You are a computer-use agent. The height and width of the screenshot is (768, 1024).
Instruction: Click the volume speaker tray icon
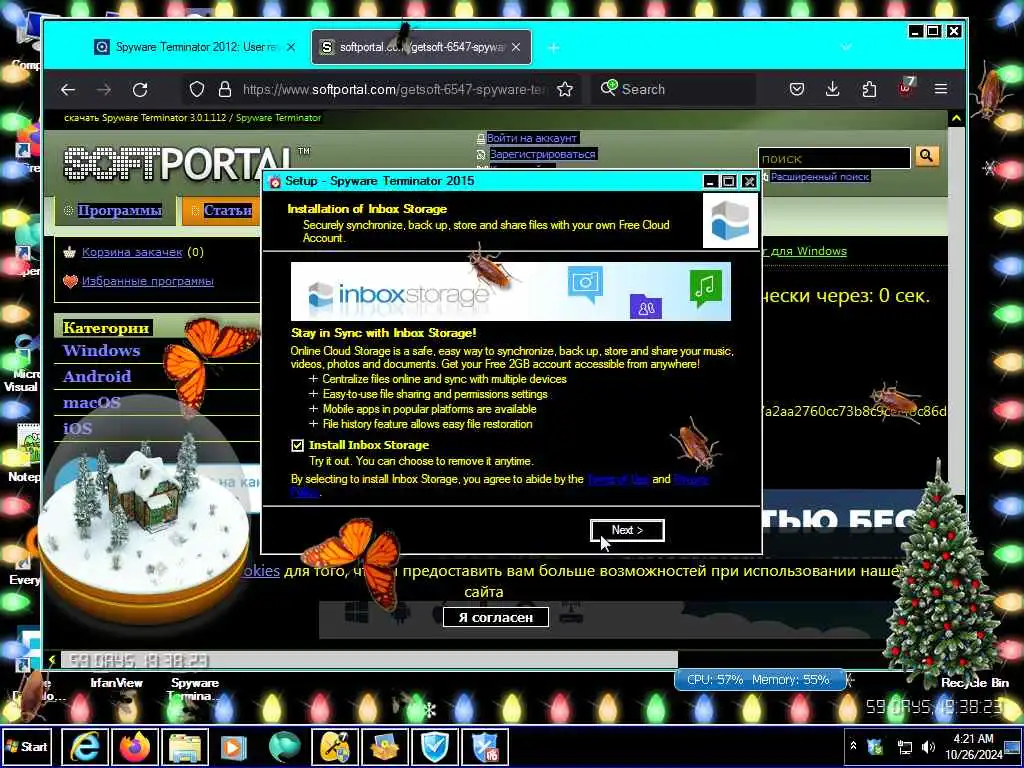point(928,746)
